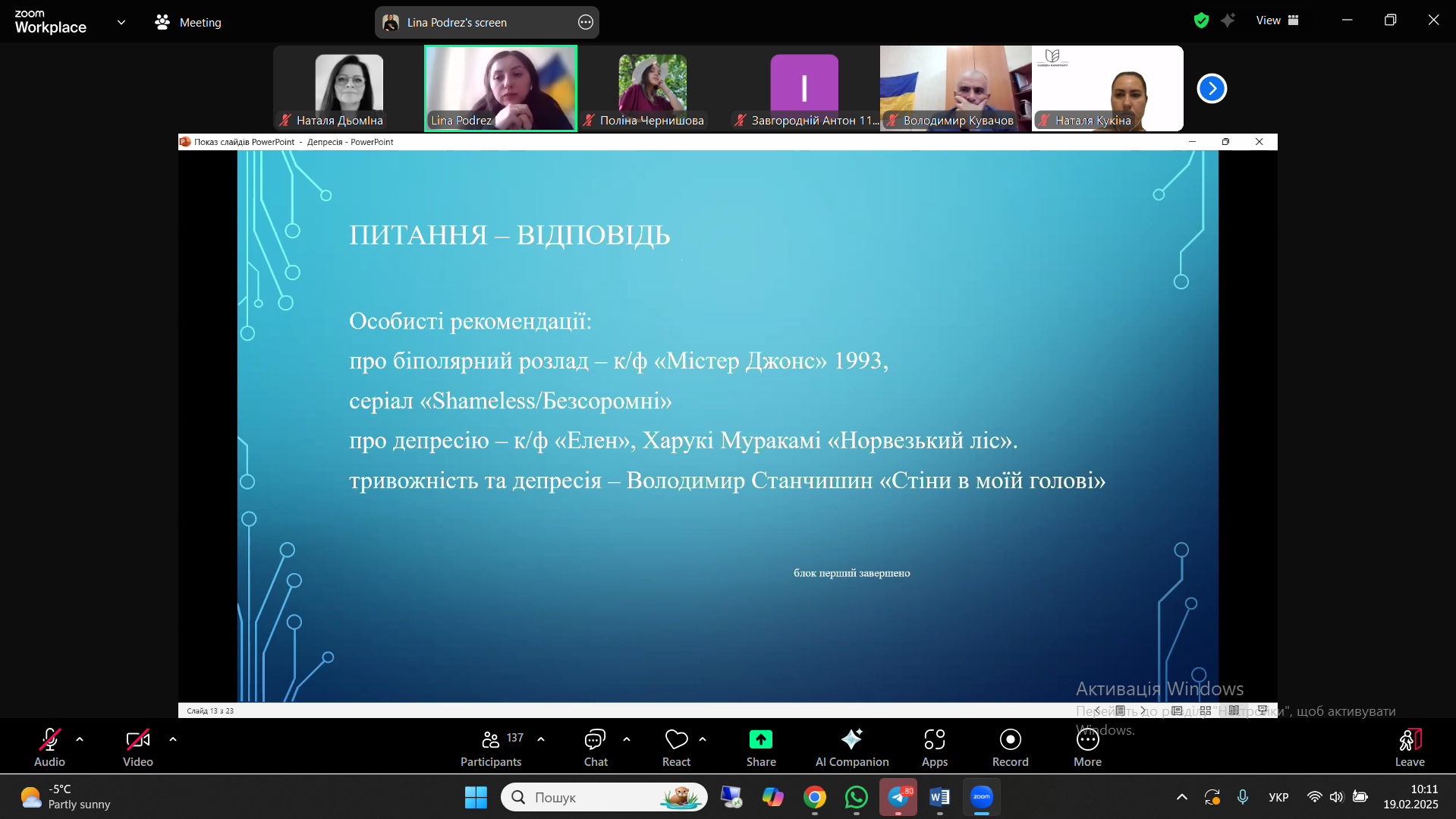Screen dimensions: 1456x819
Task: Open the weather widget showing -5°C
Action: [65, 797]
